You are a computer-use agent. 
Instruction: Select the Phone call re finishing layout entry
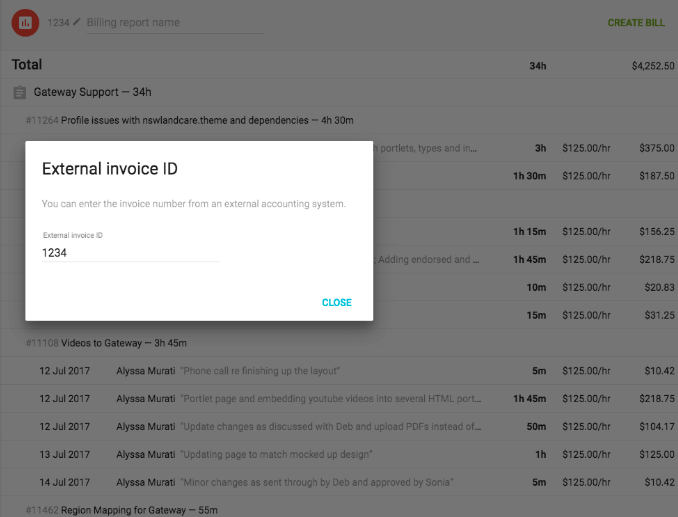pos(339,371)
